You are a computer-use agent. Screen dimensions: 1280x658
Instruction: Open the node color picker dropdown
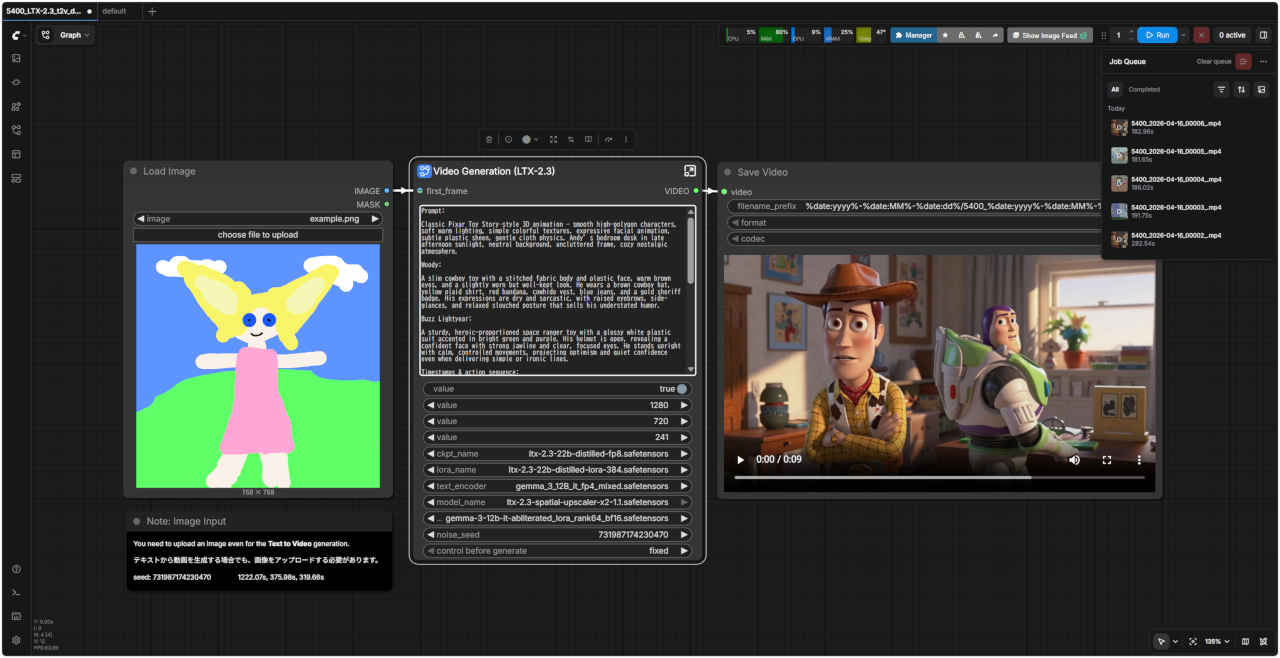click(530, 139)
